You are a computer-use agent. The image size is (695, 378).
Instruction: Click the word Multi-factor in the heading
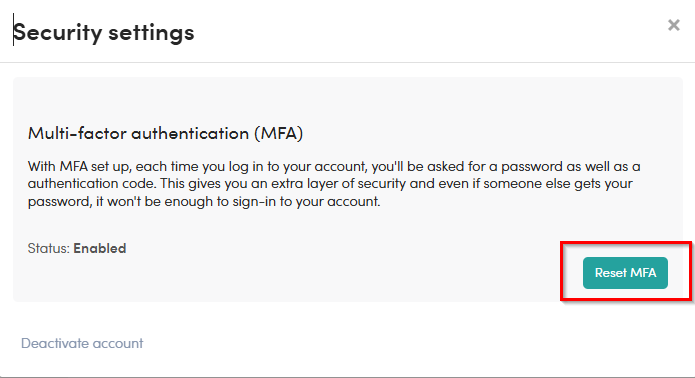[x=77, y=133]
